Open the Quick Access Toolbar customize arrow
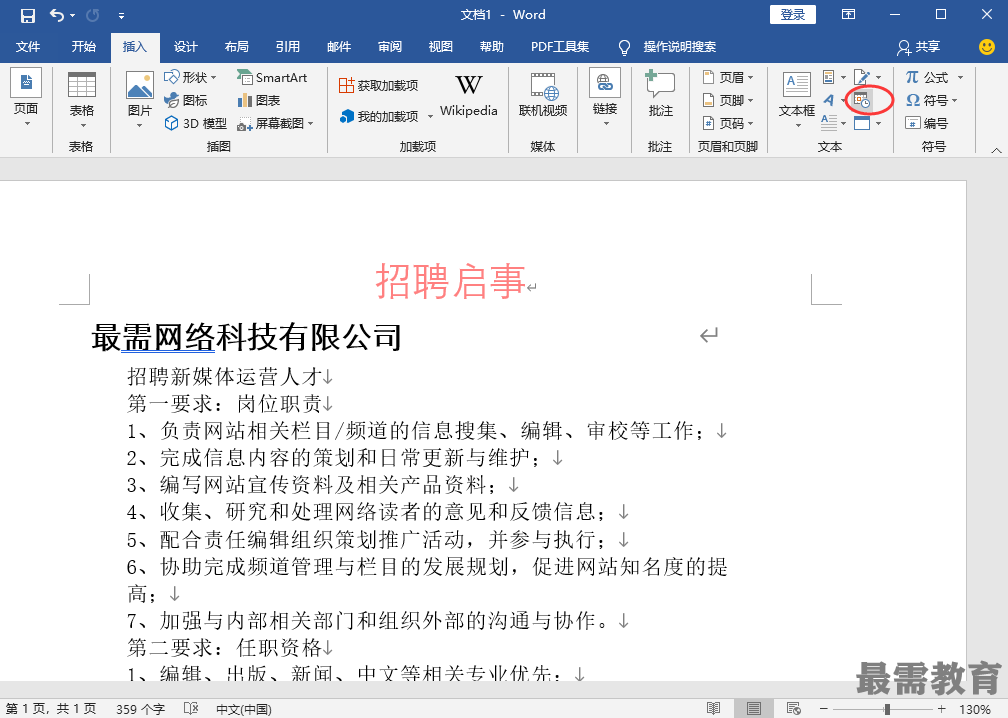 (x=122, y=15)
